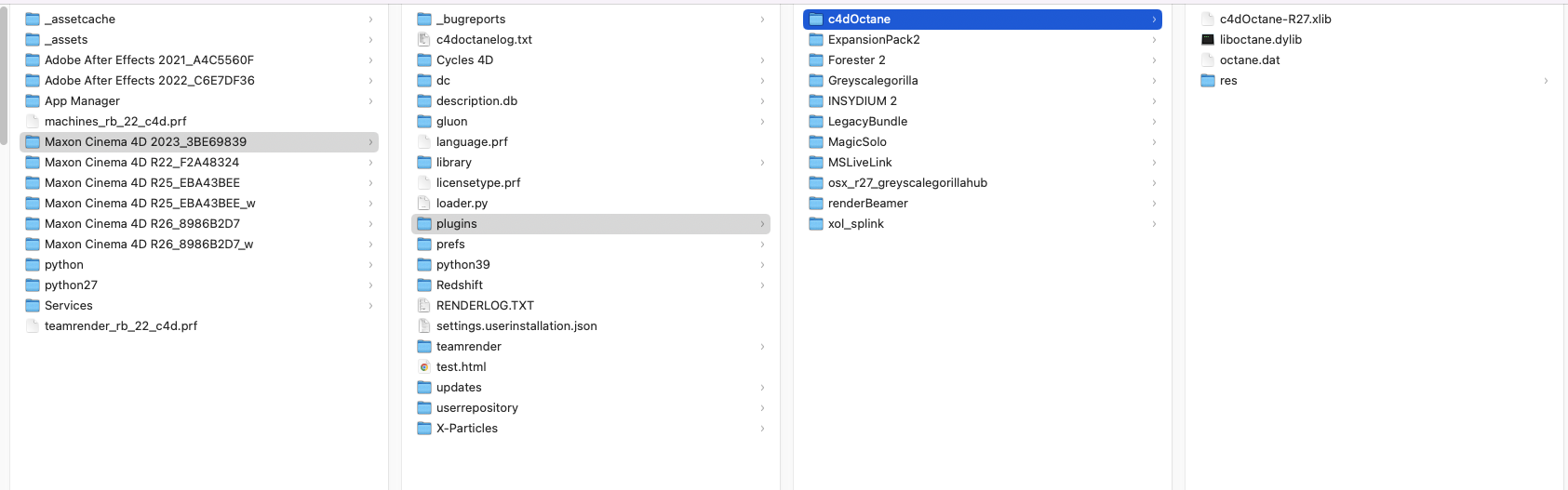Click the X-Particles folder icon
This screenshot has width=1568, height=490.
(x=424, y=428)
